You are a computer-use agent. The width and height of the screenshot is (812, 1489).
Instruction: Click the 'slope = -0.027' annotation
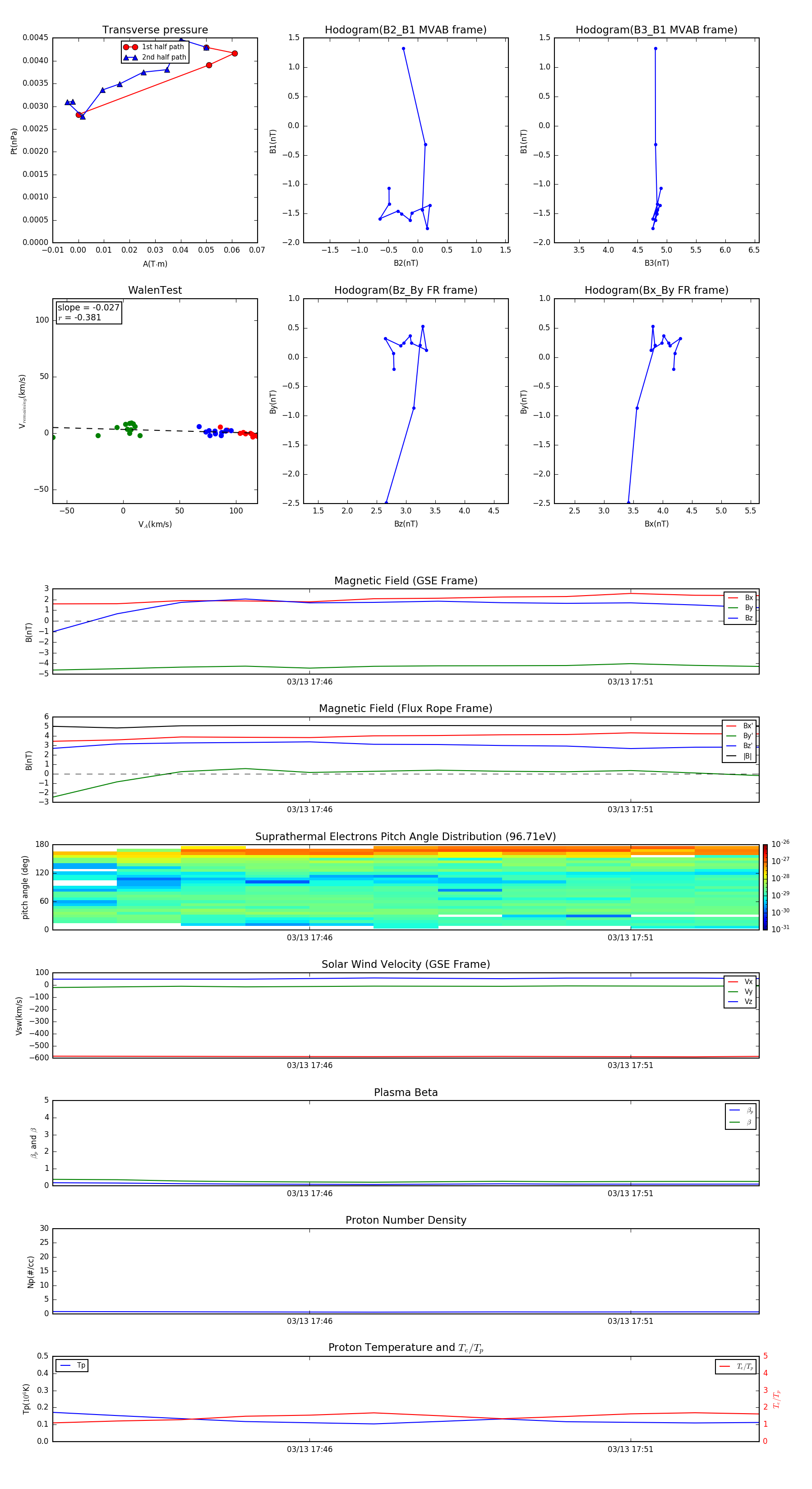click(x=88, y=308)
